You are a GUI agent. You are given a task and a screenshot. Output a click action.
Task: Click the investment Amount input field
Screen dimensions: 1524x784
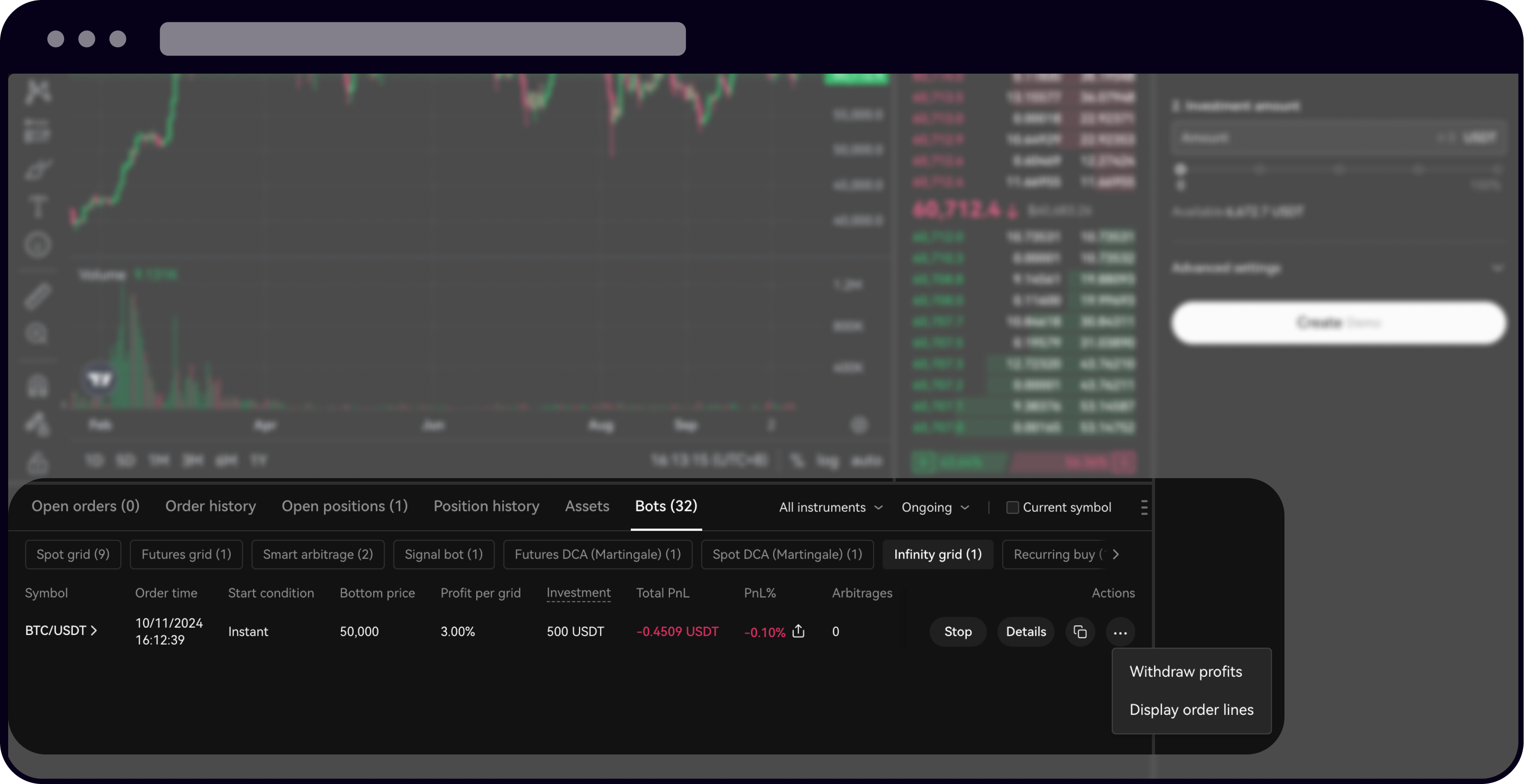1338,138
